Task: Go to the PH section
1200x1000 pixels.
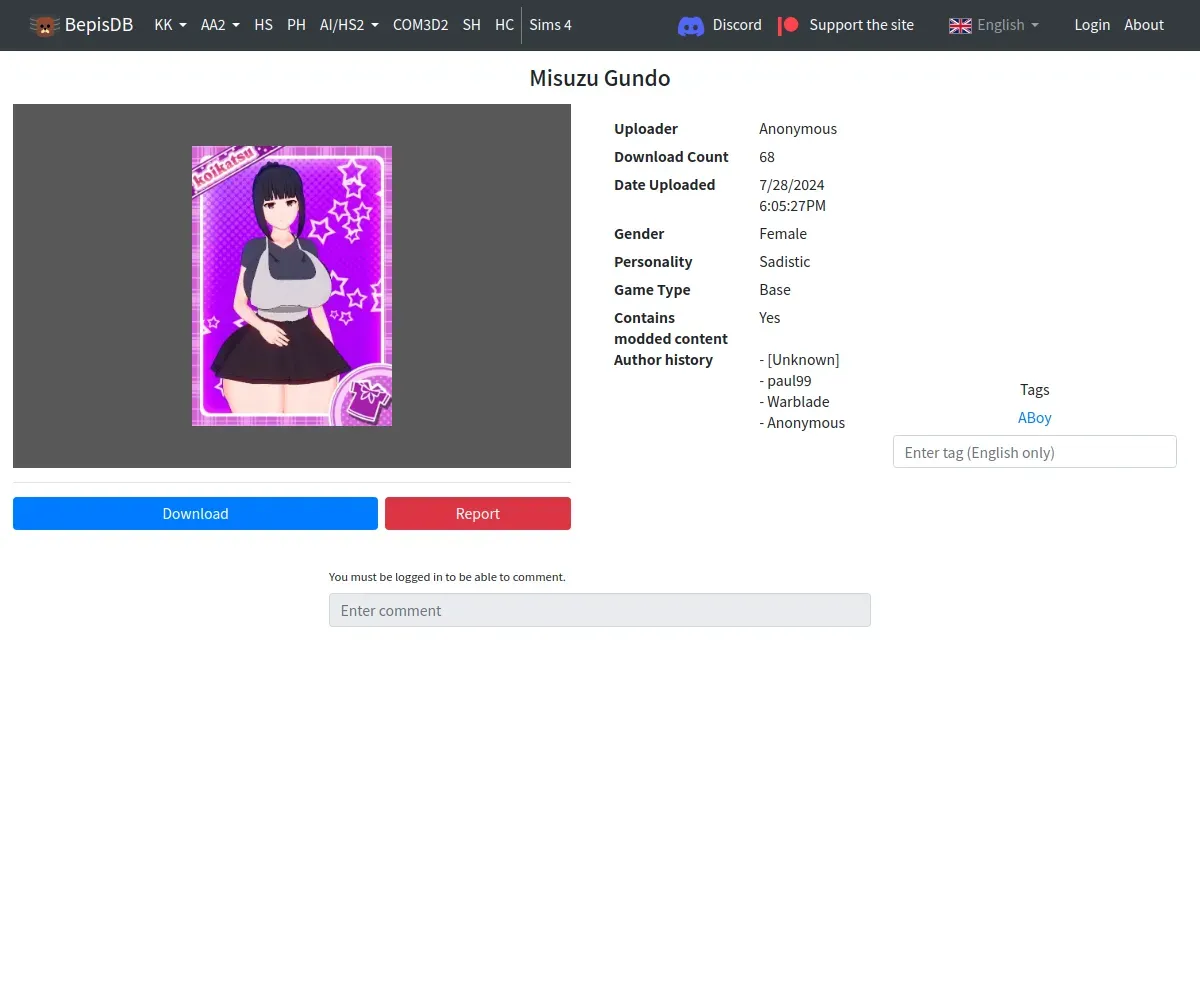Action: point(296,25)
